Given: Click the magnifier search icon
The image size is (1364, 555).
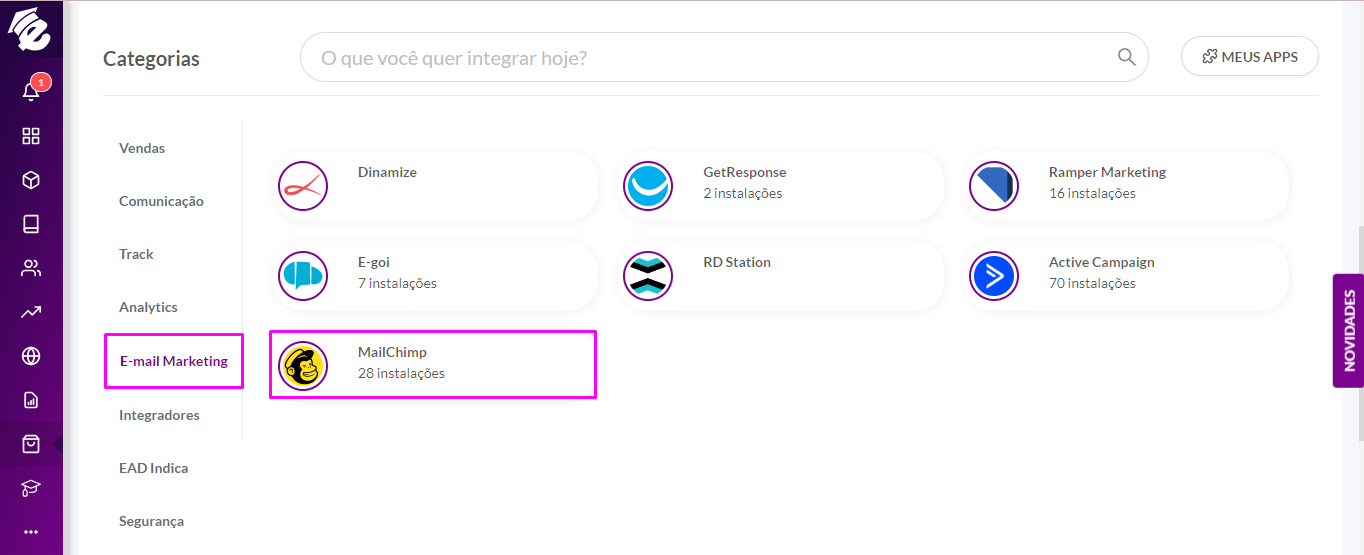Looking at the screenshot, I should [1127, 57].
